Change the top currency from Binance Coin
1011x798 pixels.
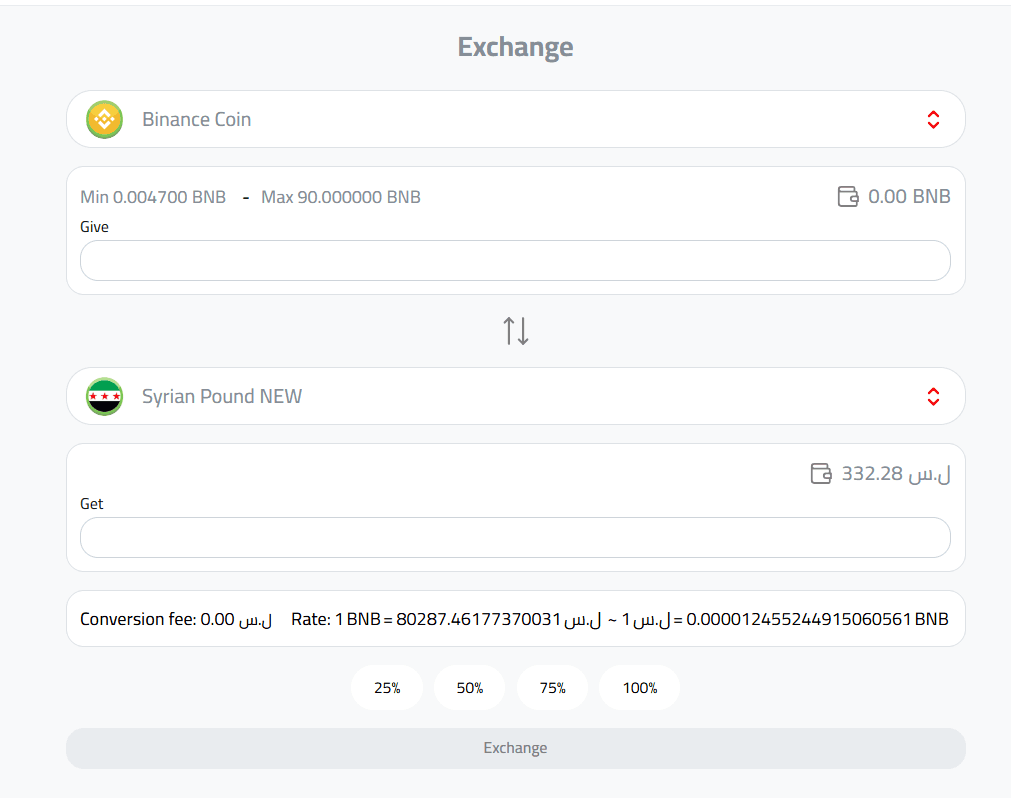(x=515, y=119)
